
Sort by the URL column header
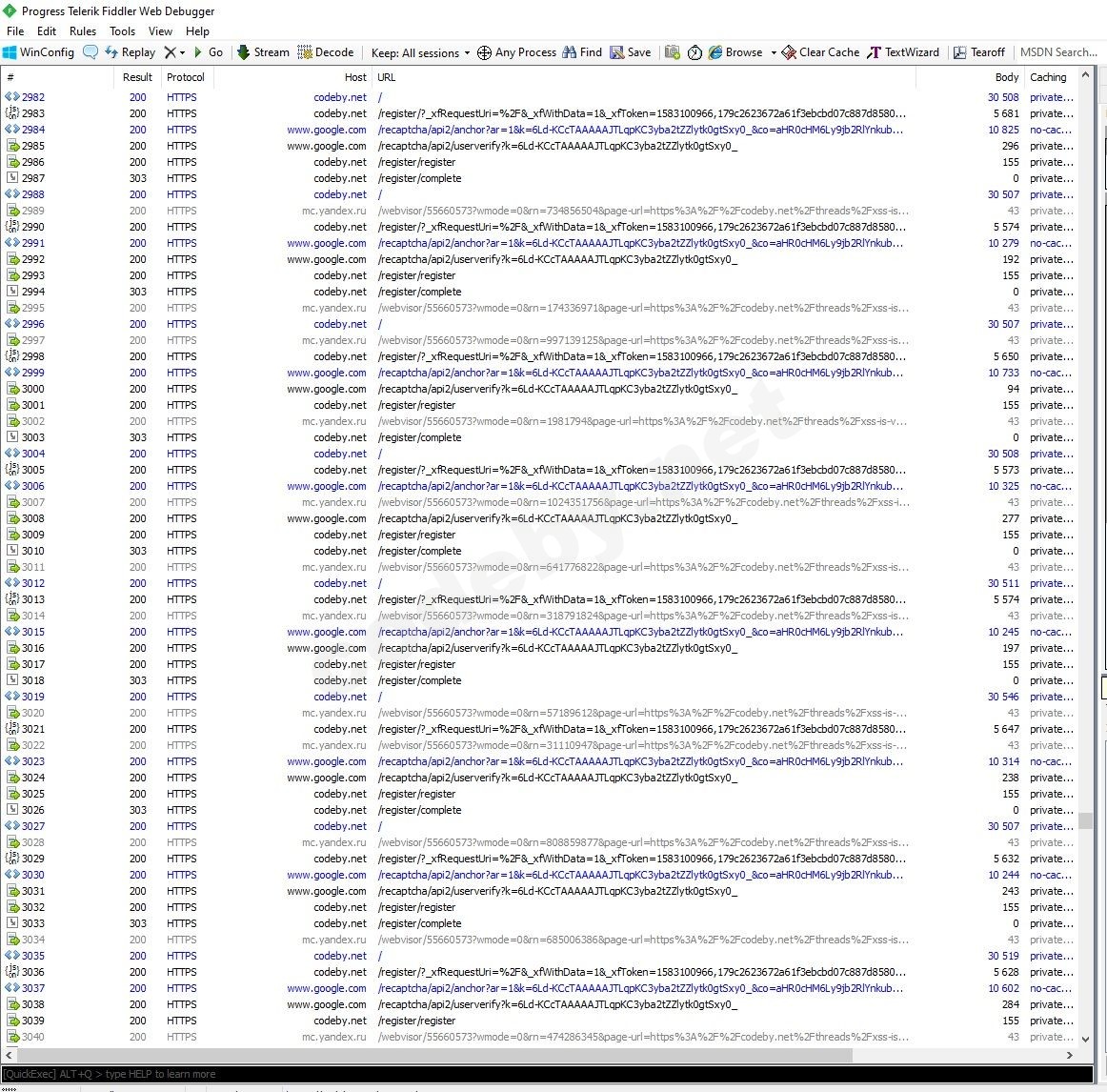[x=643, y=77]
